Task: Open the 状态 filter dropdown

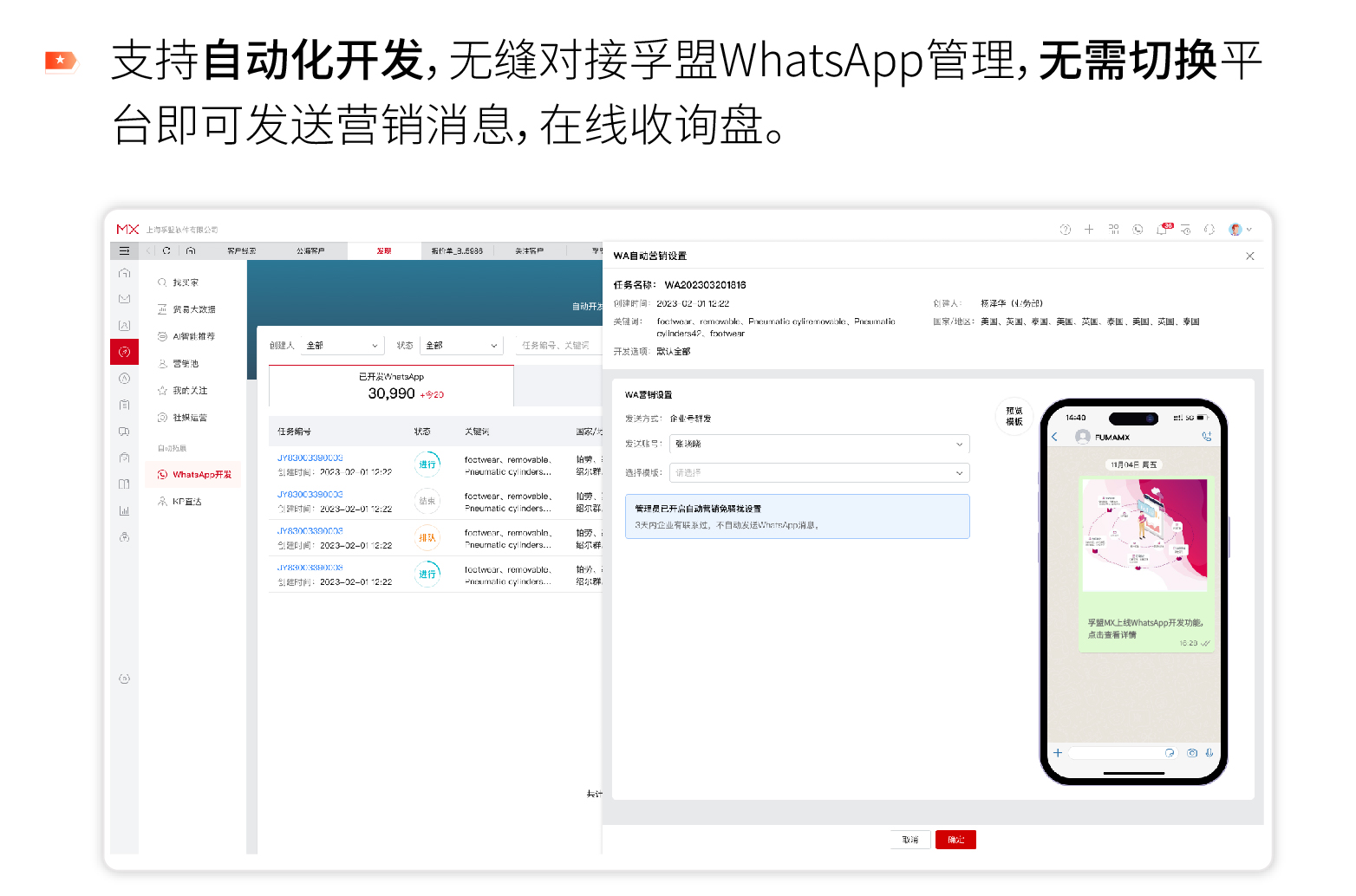Action: point(460,344)
